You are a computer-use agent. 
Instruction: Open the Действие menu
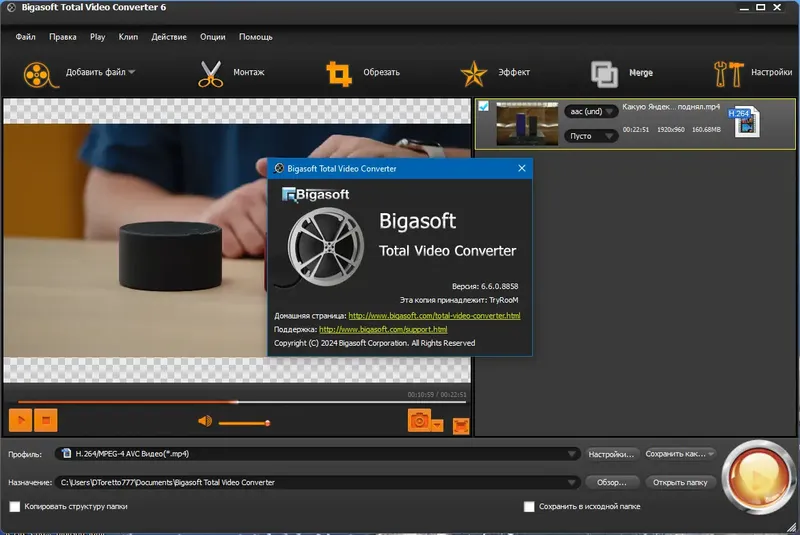[x=169, y=37]
